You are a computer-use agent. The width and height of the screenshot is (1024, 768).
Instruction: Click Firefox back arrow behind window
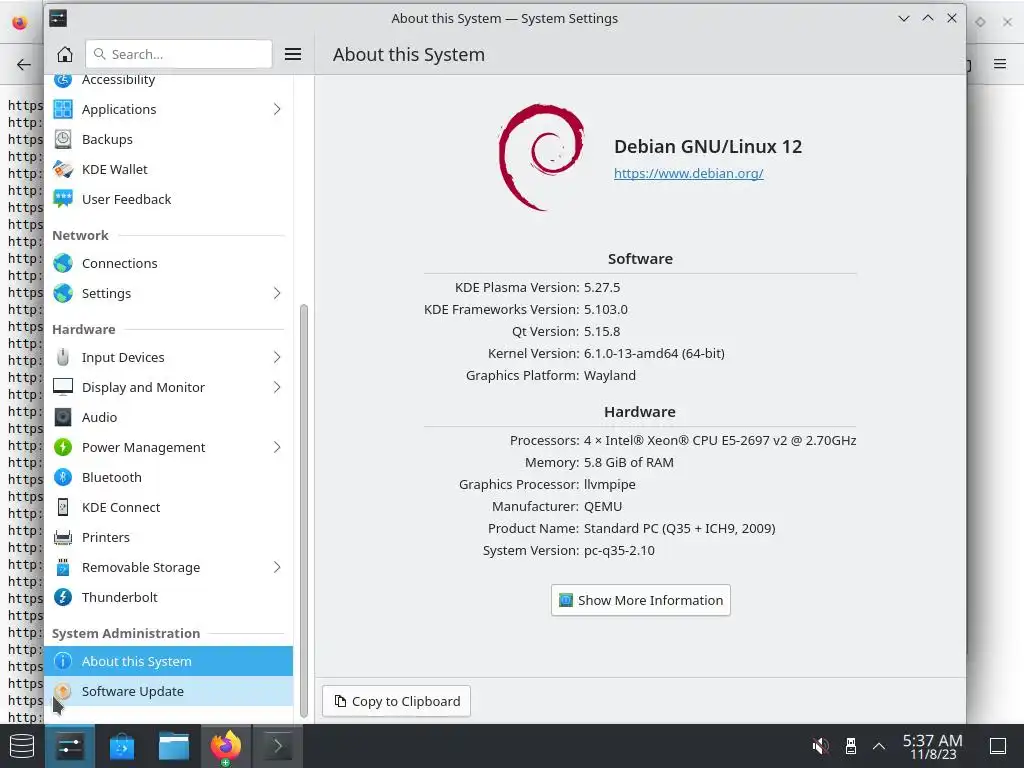click(x=24, y=64)
